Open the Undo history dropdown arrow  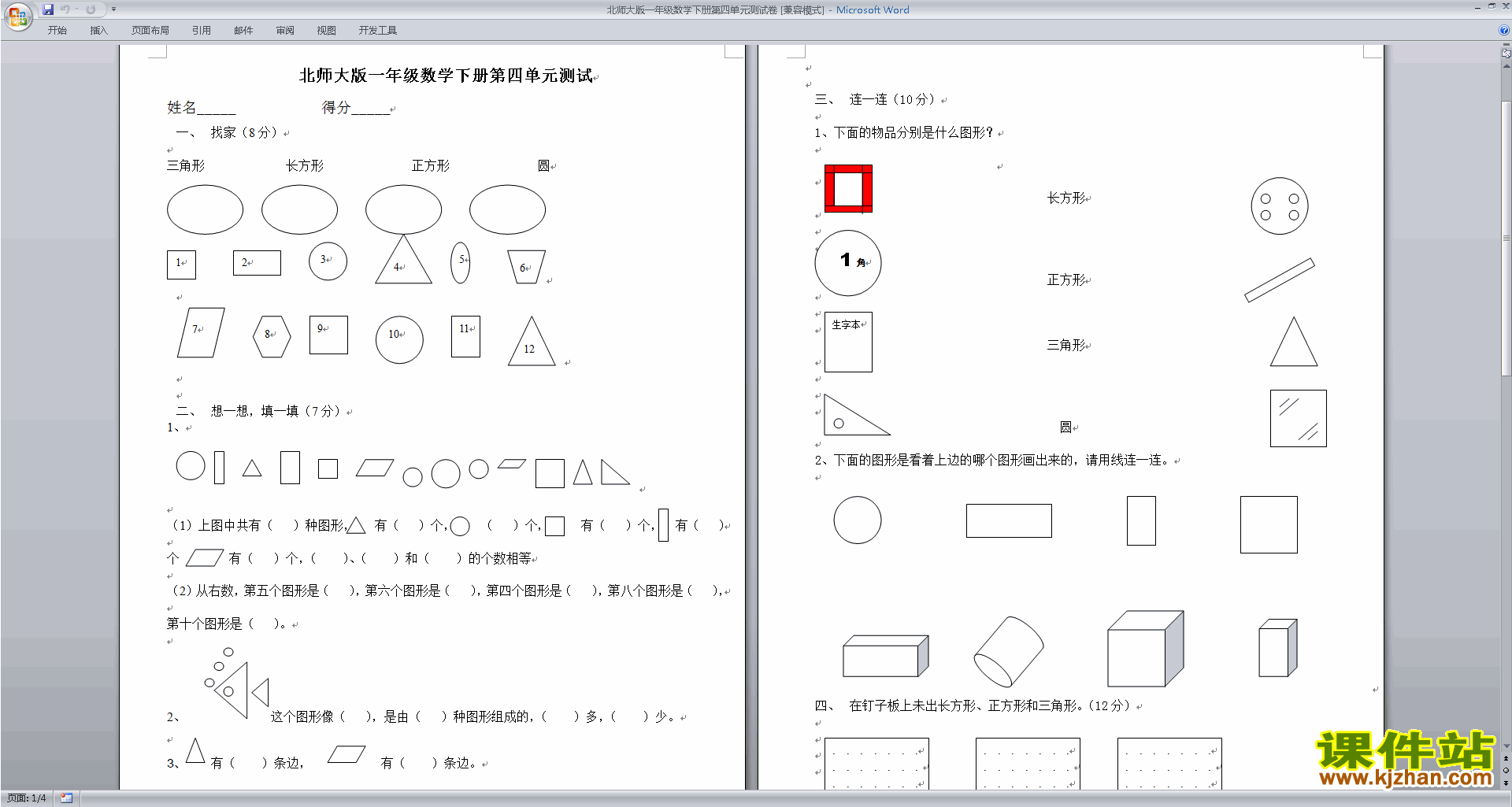pos(76,9)
